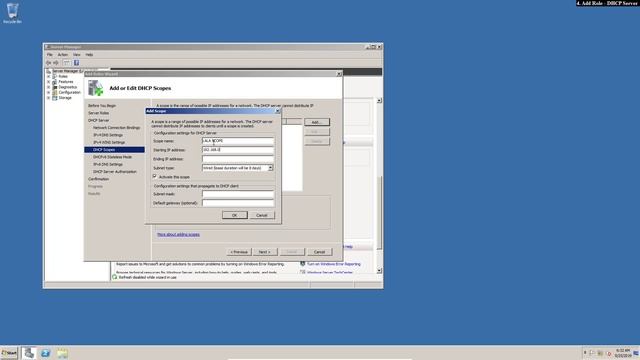
Task: Select the highlighted DHCP Scopes wizard step
Action: pos(114,150)
